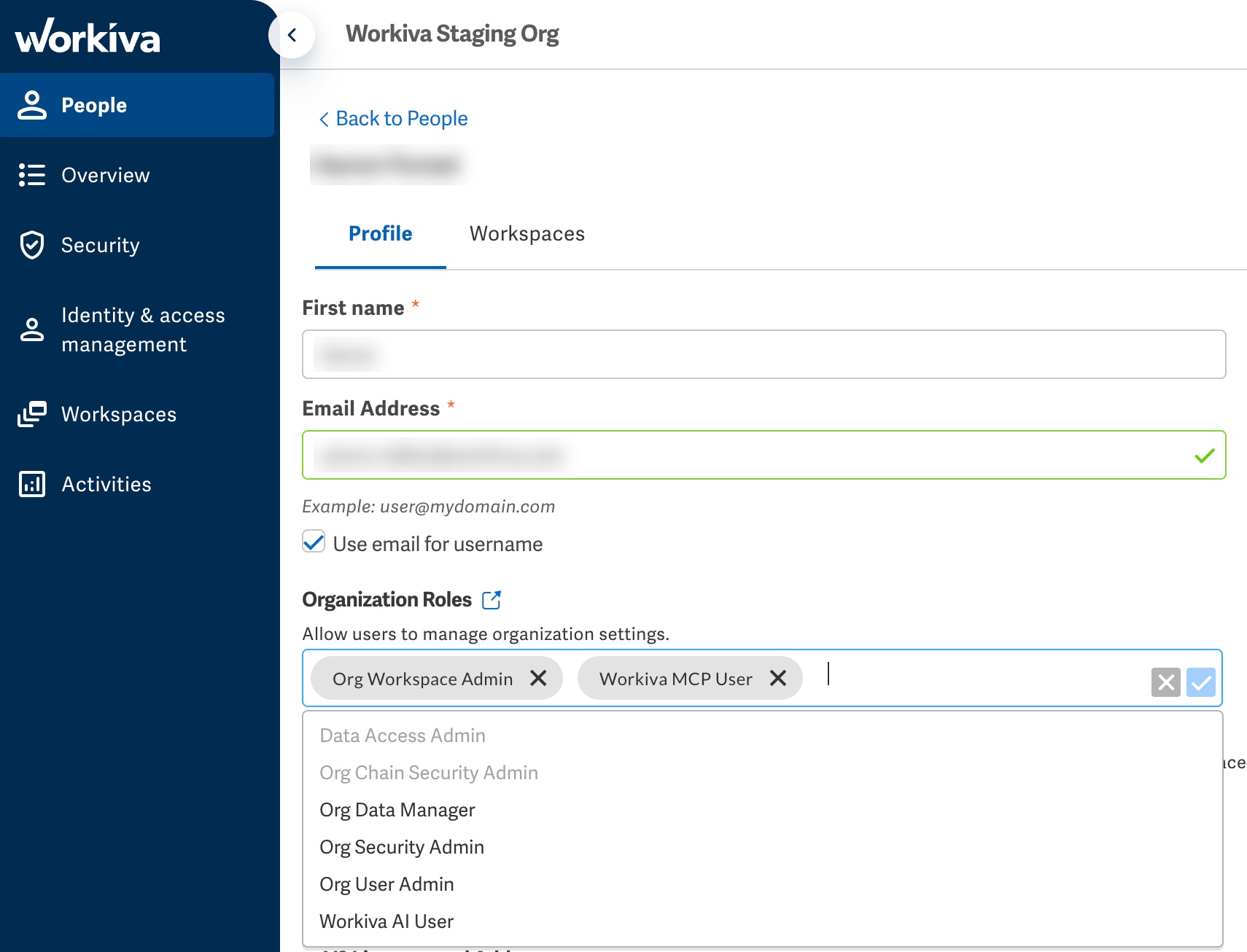Click the People person icon in sidebar
This screenshot has height=952, width=1247.
pyautogui.click(x=31, y=105)
